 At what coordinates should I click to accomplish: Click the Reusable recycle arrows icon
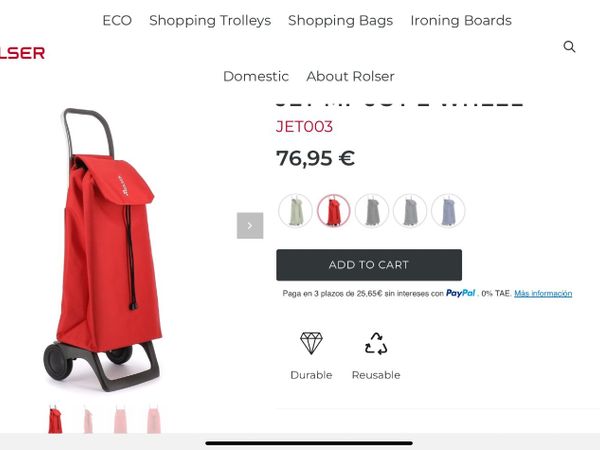[376, 343]
